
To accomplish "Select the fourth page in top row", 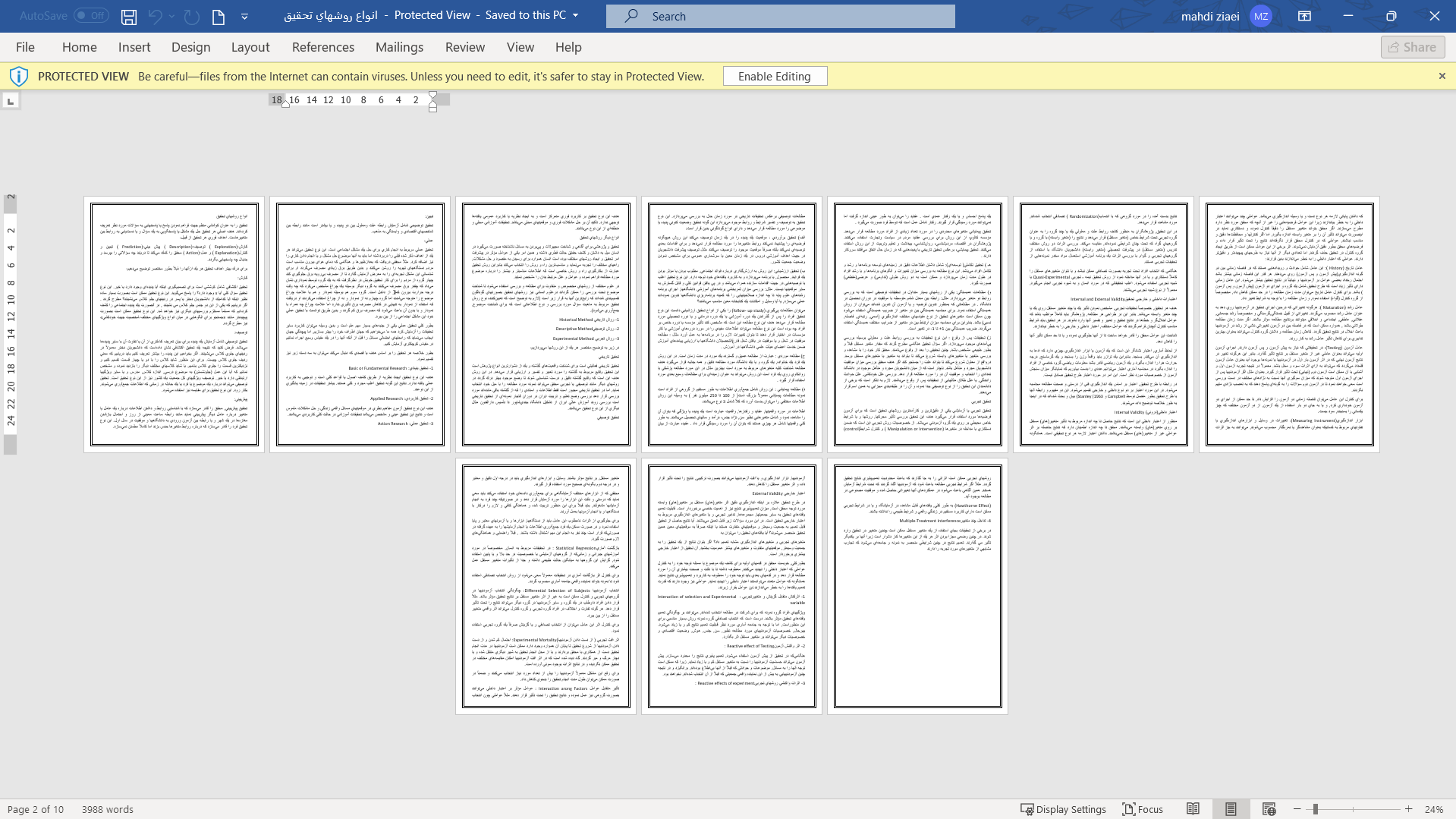I will (731, 324).
